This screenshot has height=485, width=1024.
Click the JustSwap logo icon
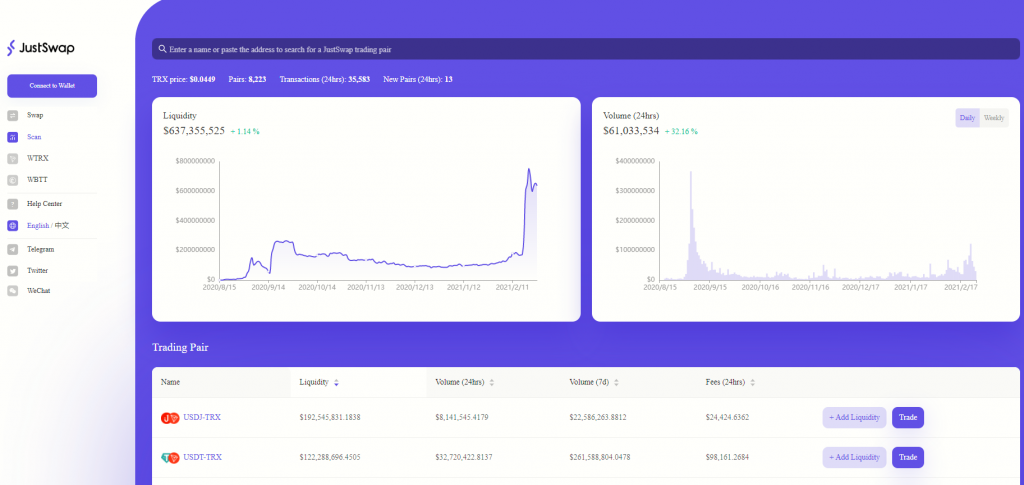[x=12, y=48]
